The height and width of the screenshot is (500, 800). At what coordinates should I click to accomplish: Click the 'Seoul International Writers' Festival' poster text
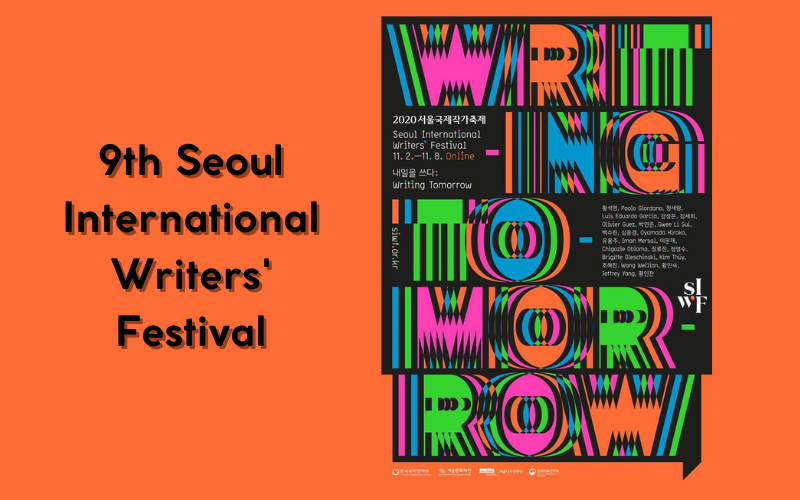(436, 139)
